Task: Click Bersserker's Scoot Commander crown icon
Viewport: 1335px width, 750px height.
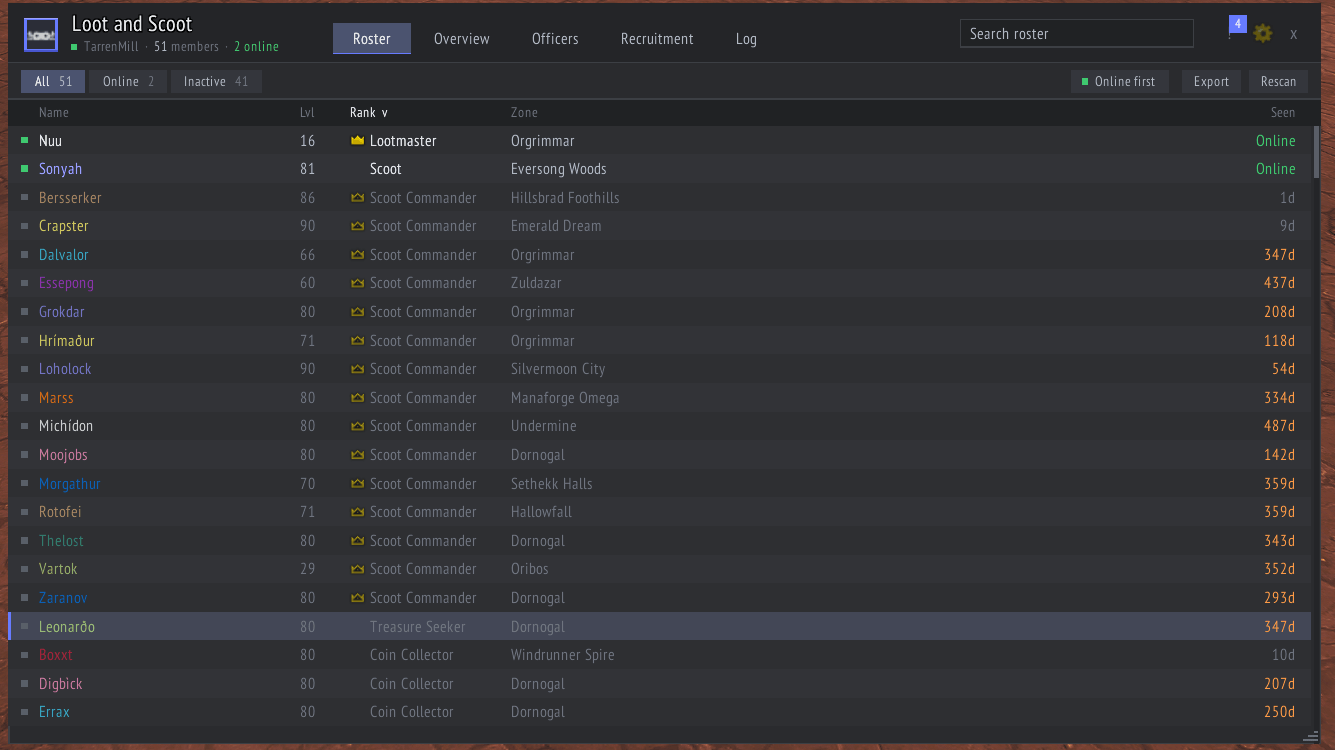Action: tap(357, 198)
